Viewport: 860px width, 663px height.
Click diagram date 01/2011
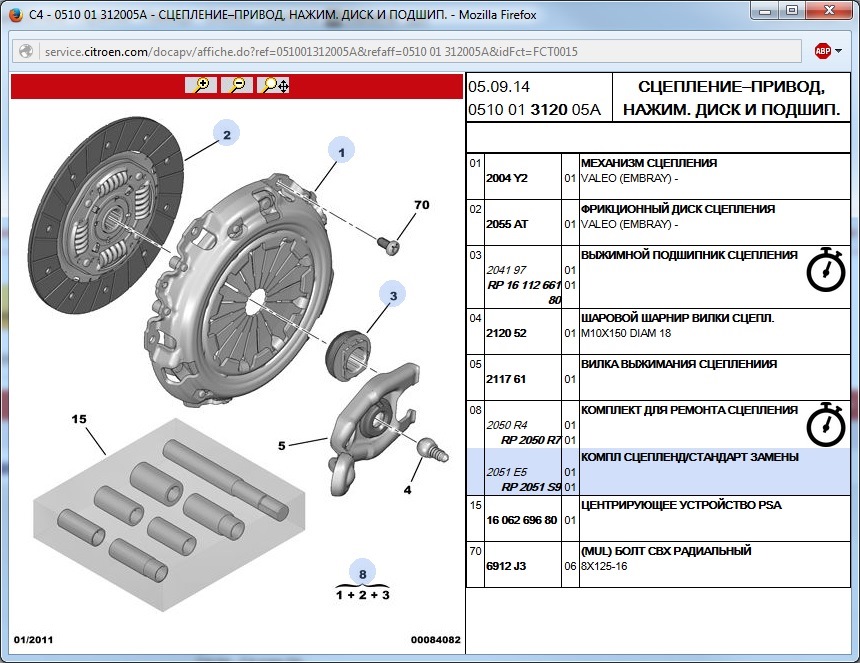click(x=33, y=639)
